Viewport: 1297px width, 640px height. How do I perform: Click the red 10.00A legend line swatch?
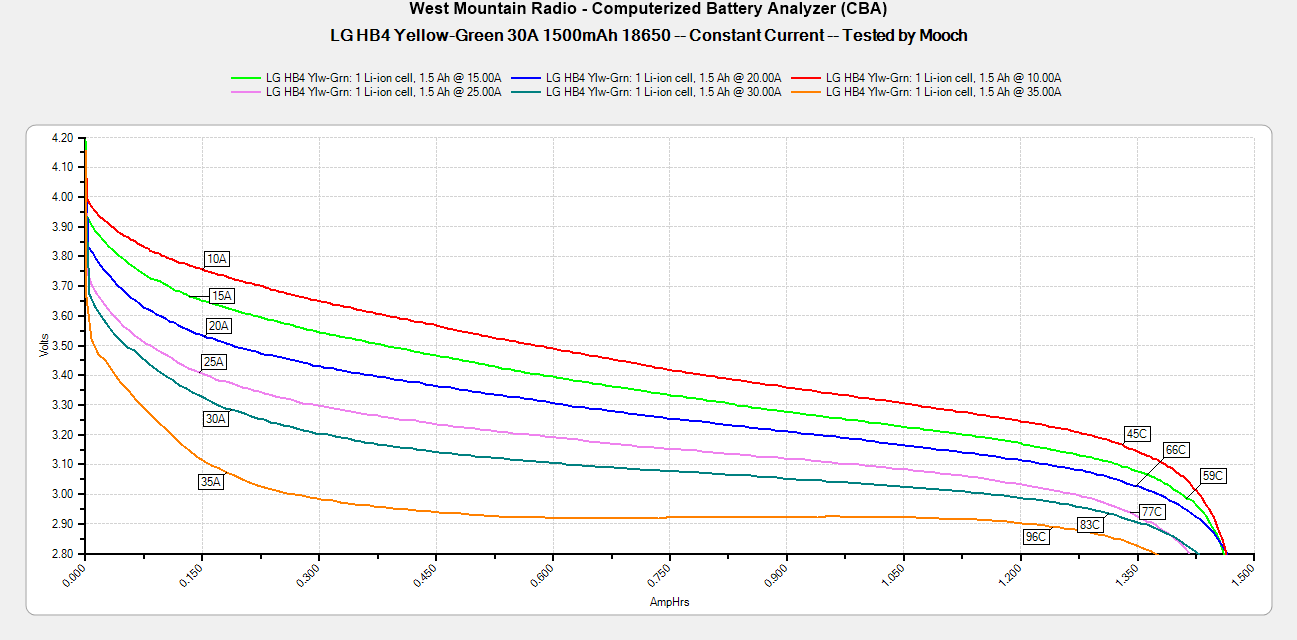[807, 77]
